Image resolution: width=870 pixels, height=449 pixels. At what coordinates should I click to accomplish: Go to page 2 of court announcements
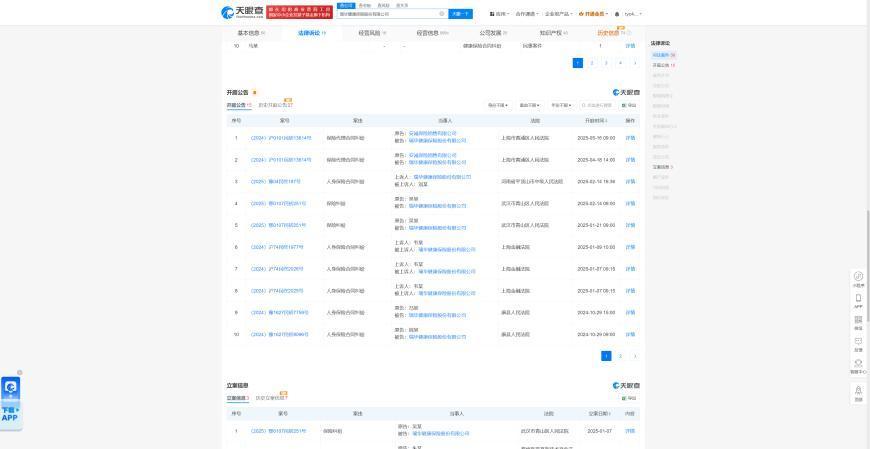pyautogui.click(x=620, y=356)
